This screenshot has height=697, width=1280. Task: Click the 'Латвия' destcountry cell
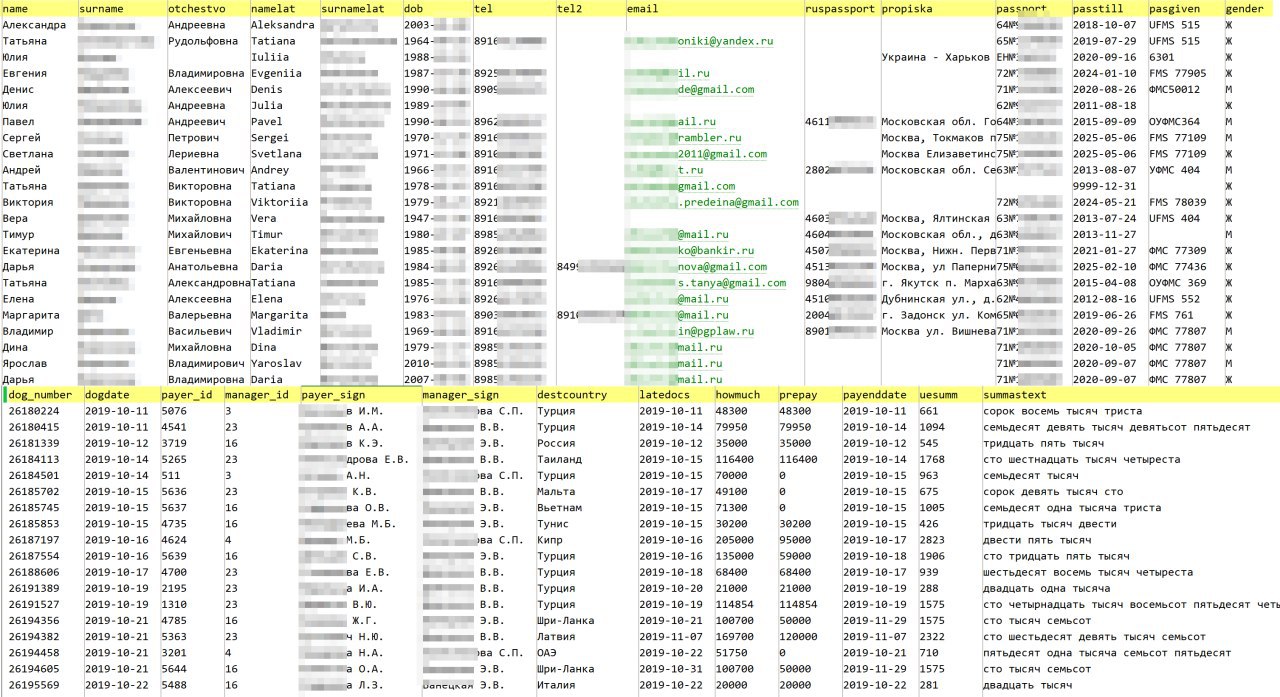(x=556, y=637)
